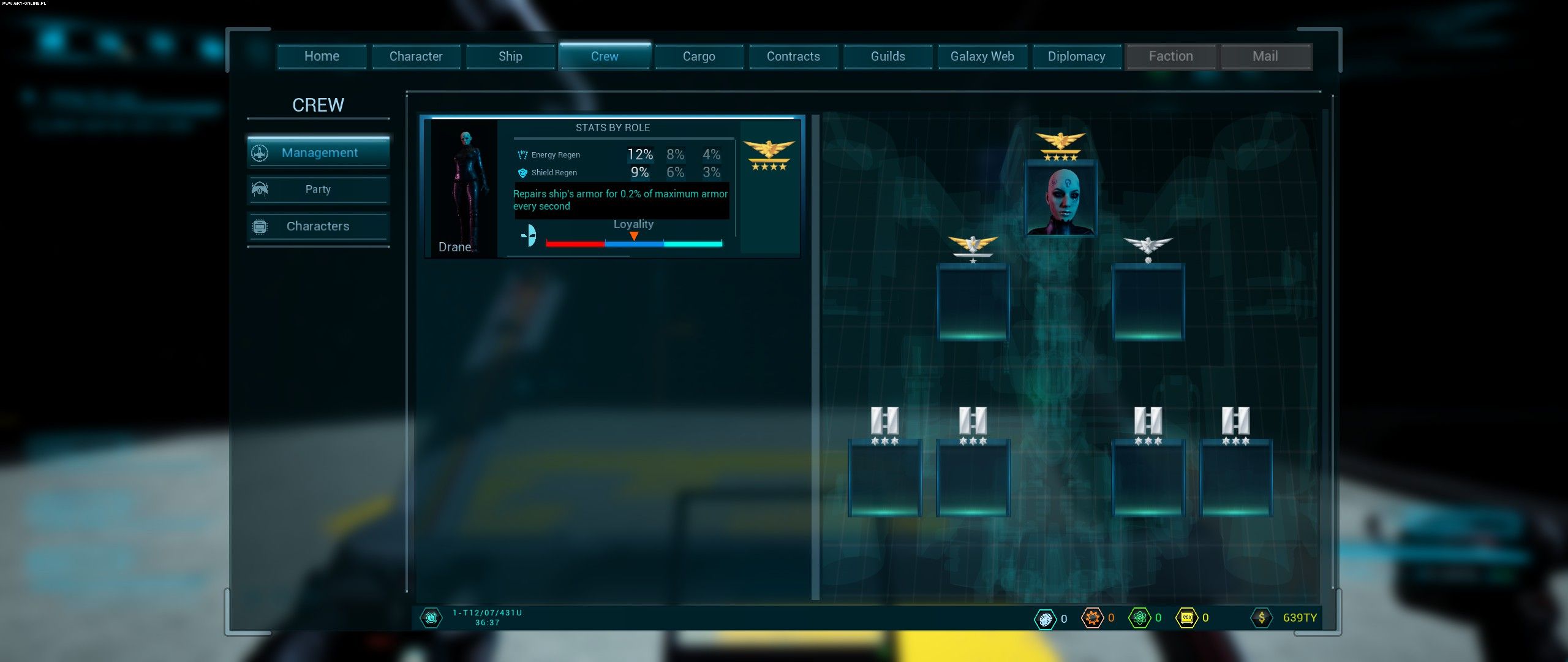1568x662 pixels.
Task: Click the blue brain resource icon
Action: click(1045, 618)
